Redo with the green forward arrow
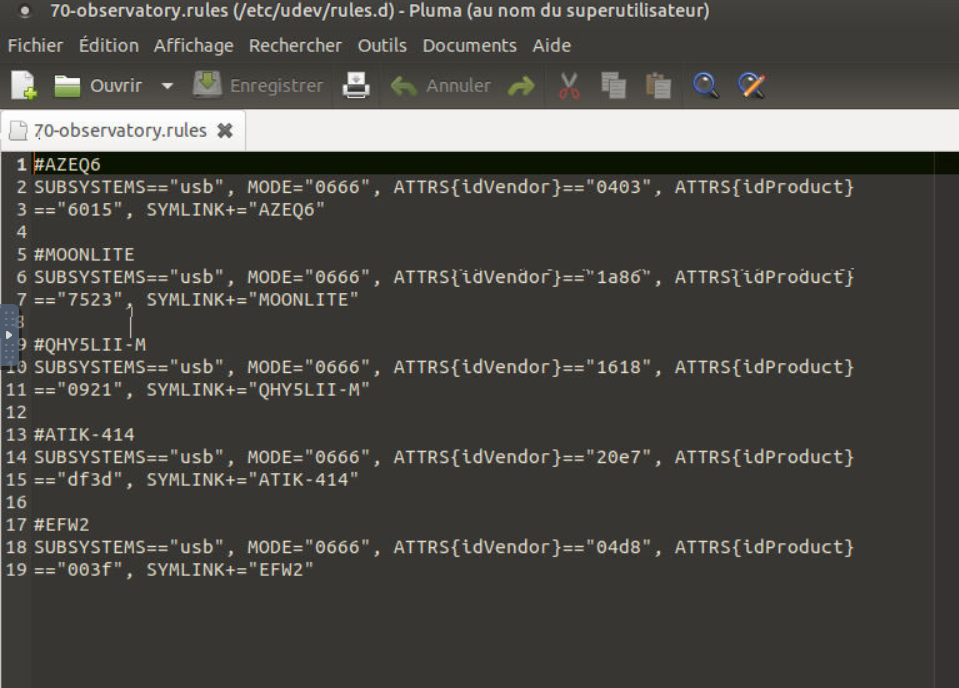Viewport: 959px width, 688px height. (521, 86)
